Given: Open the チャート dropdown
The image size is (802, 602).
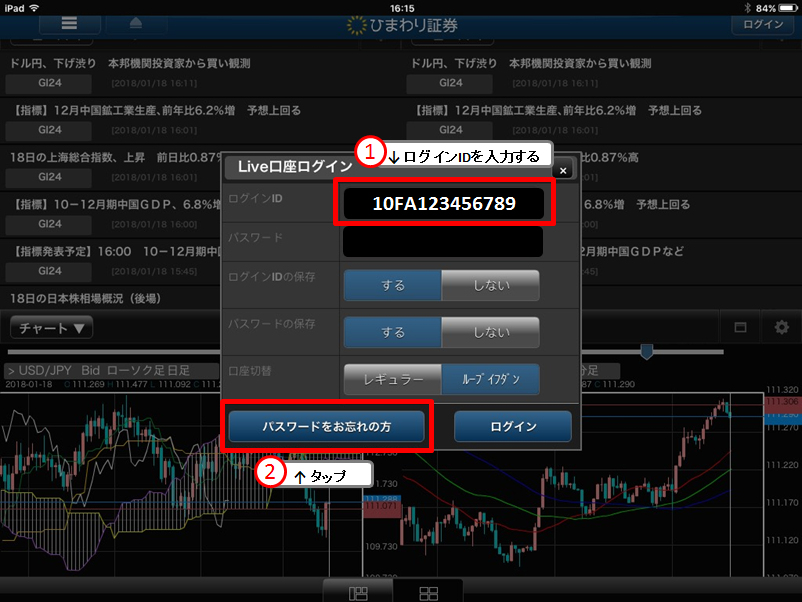Looking at the screenshot, I should (x=51, y=328).
